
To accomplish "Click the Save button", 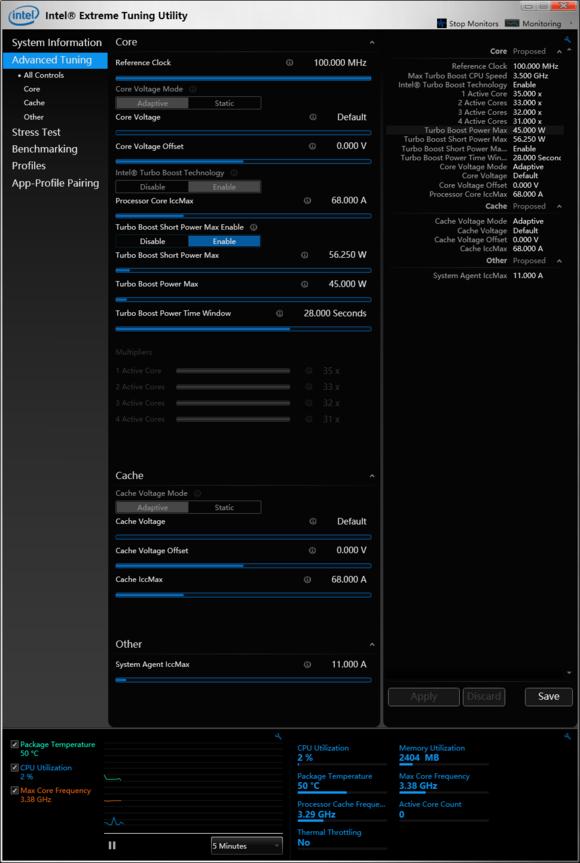I will click(549, 697).
